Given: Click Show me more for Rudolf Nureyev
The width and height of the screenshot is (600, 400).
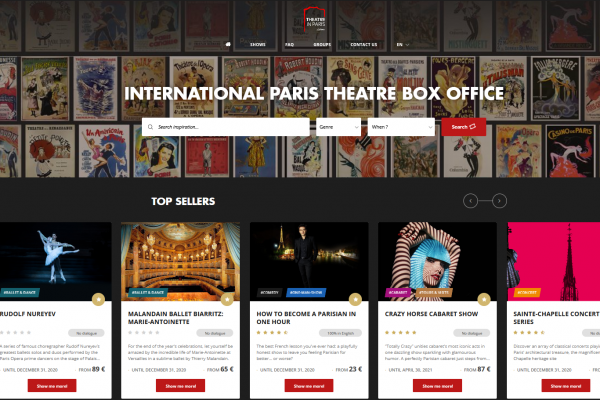Looking at the screenshot, I should pyautogui.click(x=52, y=385).
